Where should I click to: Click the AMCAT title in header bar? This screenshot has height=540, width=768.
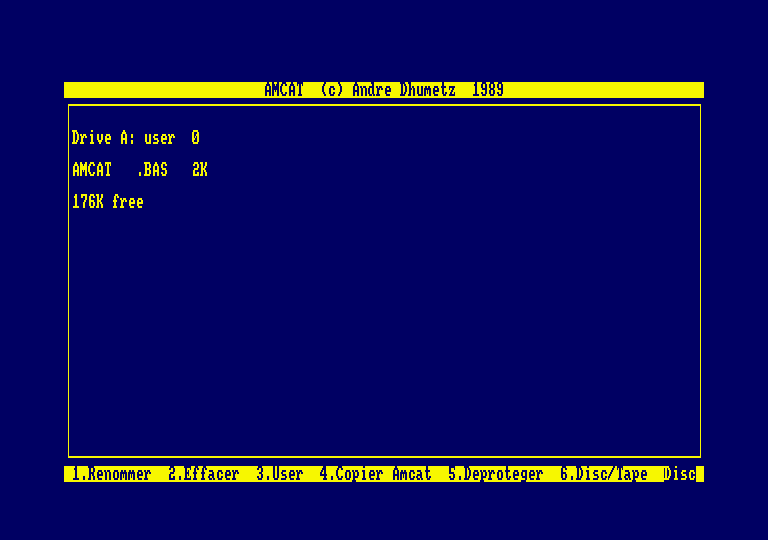click(x=283, y=90)
